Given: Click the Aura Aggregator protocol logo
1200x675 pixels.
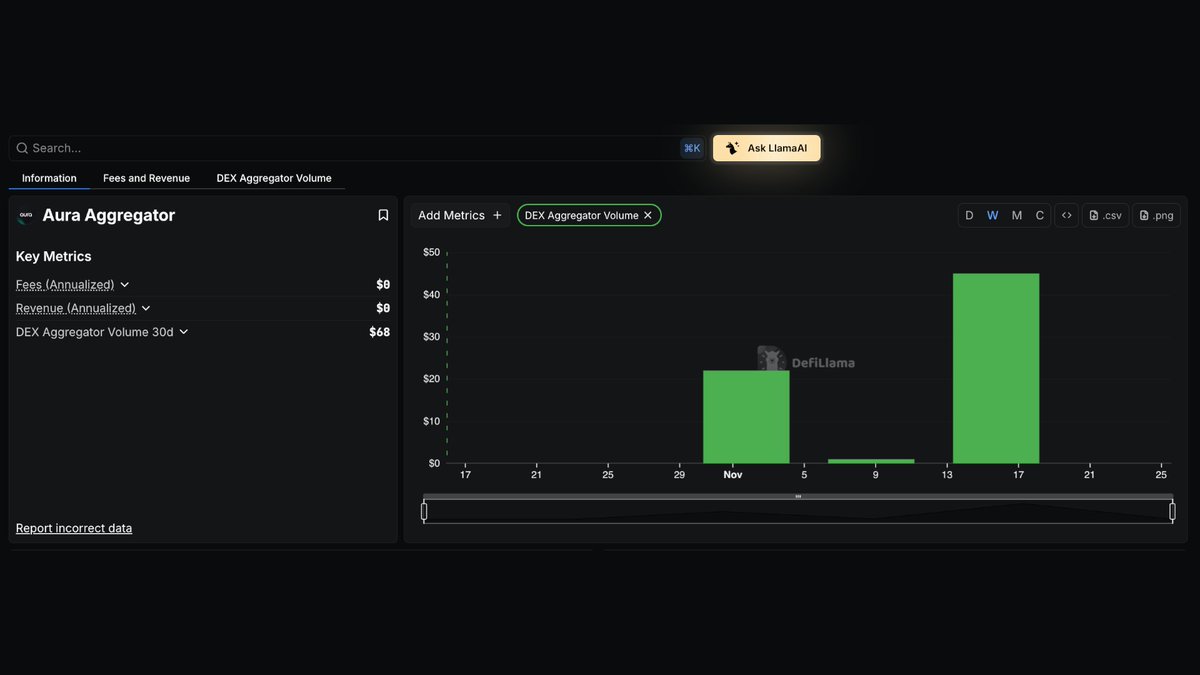Looking at the screenshot, I should (x=24, y=215).
